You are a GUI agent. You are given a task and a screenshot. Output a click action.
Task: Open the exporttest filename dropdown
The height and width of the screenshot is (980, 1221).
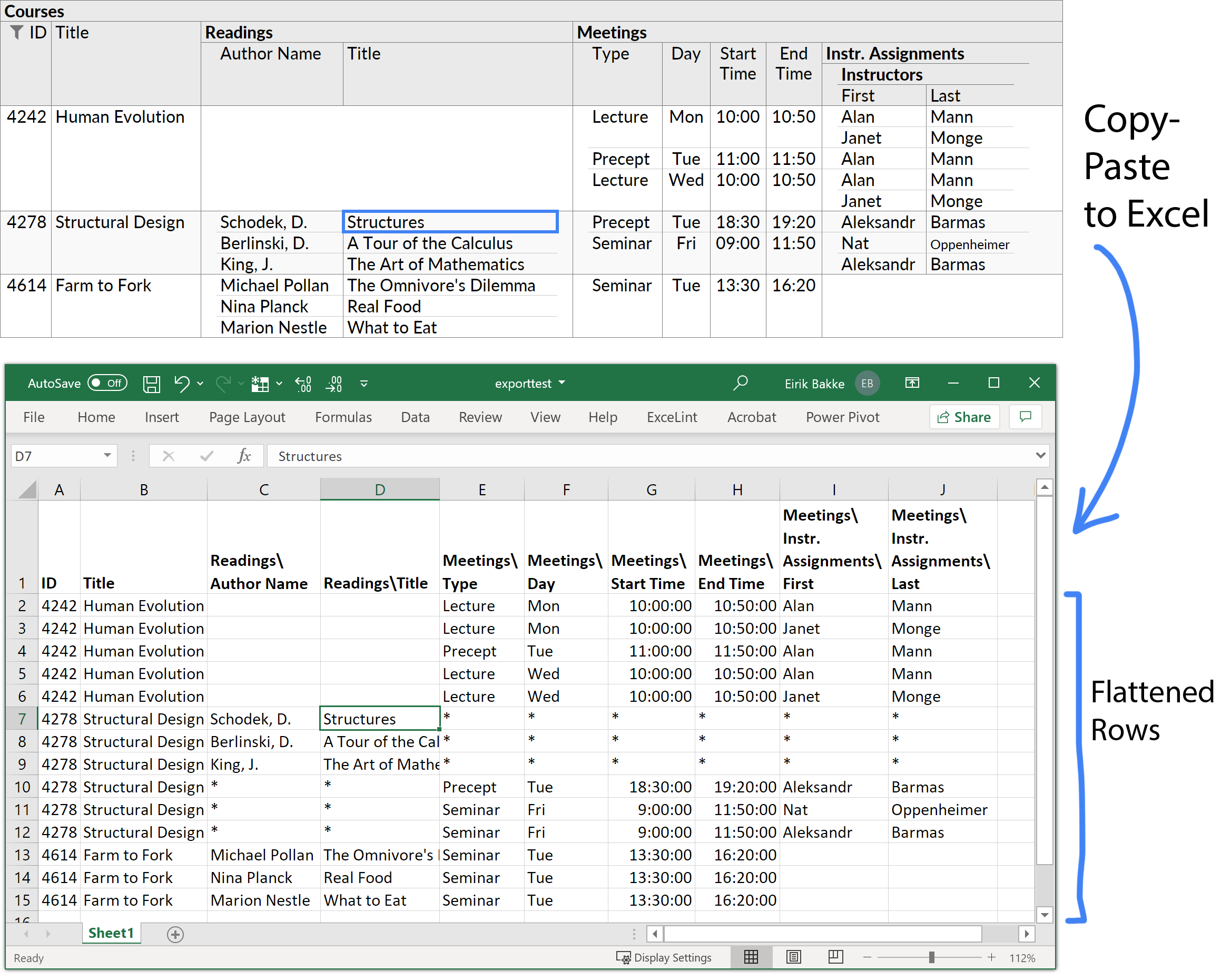click(563, 383)
